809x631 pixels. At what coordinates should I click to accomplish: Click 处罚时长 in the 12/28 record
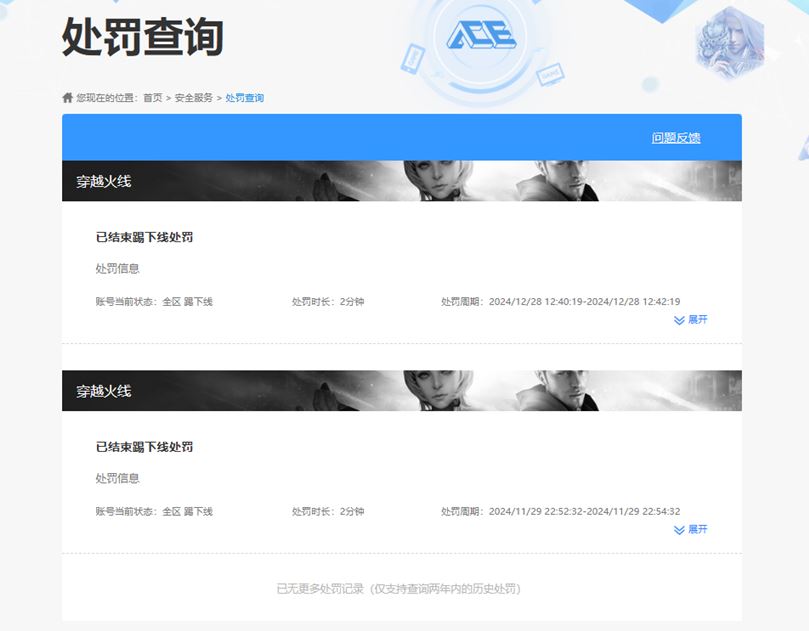coord(328,301)
